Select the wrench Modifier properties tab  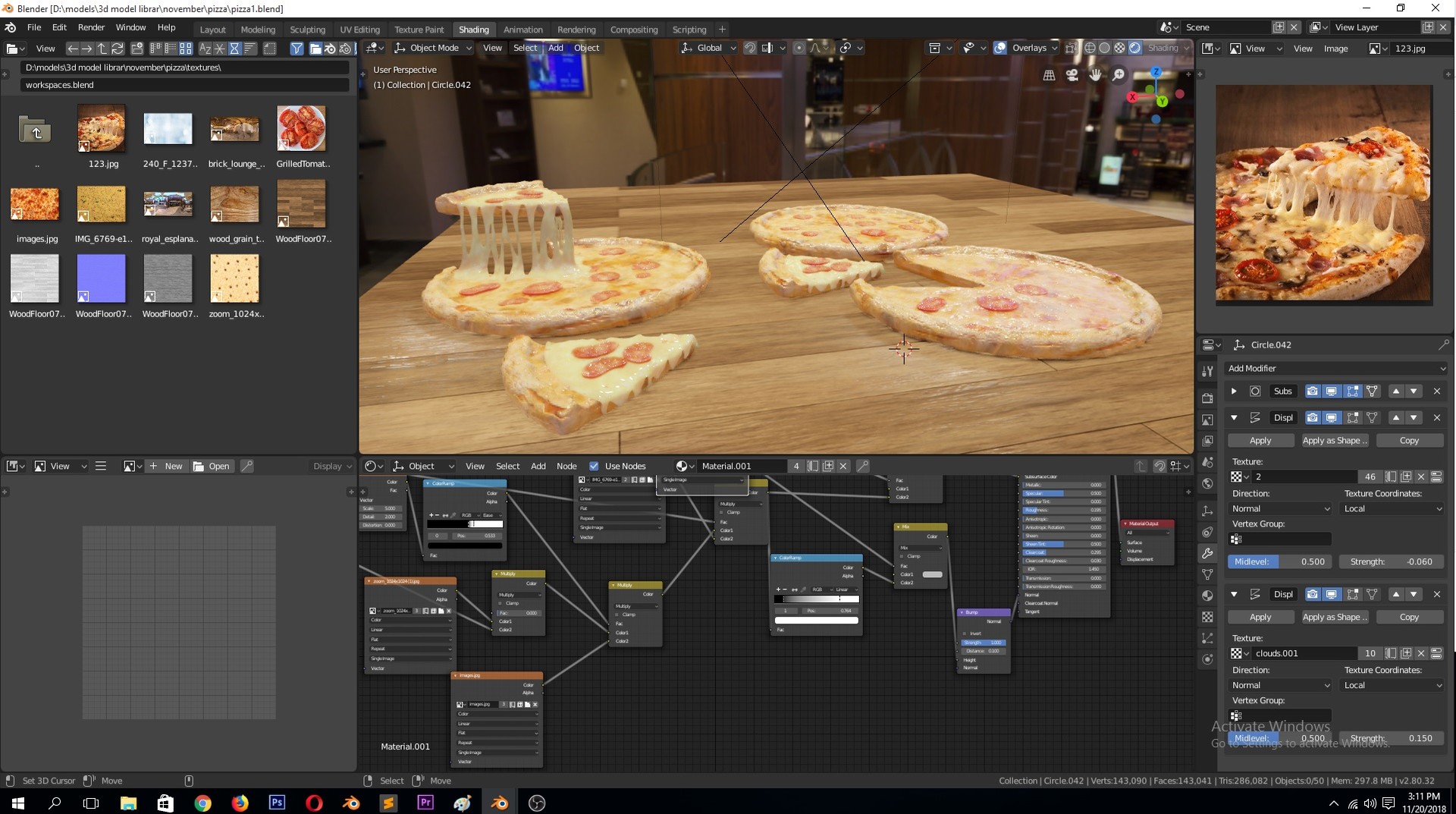(x=1207, y=554)
